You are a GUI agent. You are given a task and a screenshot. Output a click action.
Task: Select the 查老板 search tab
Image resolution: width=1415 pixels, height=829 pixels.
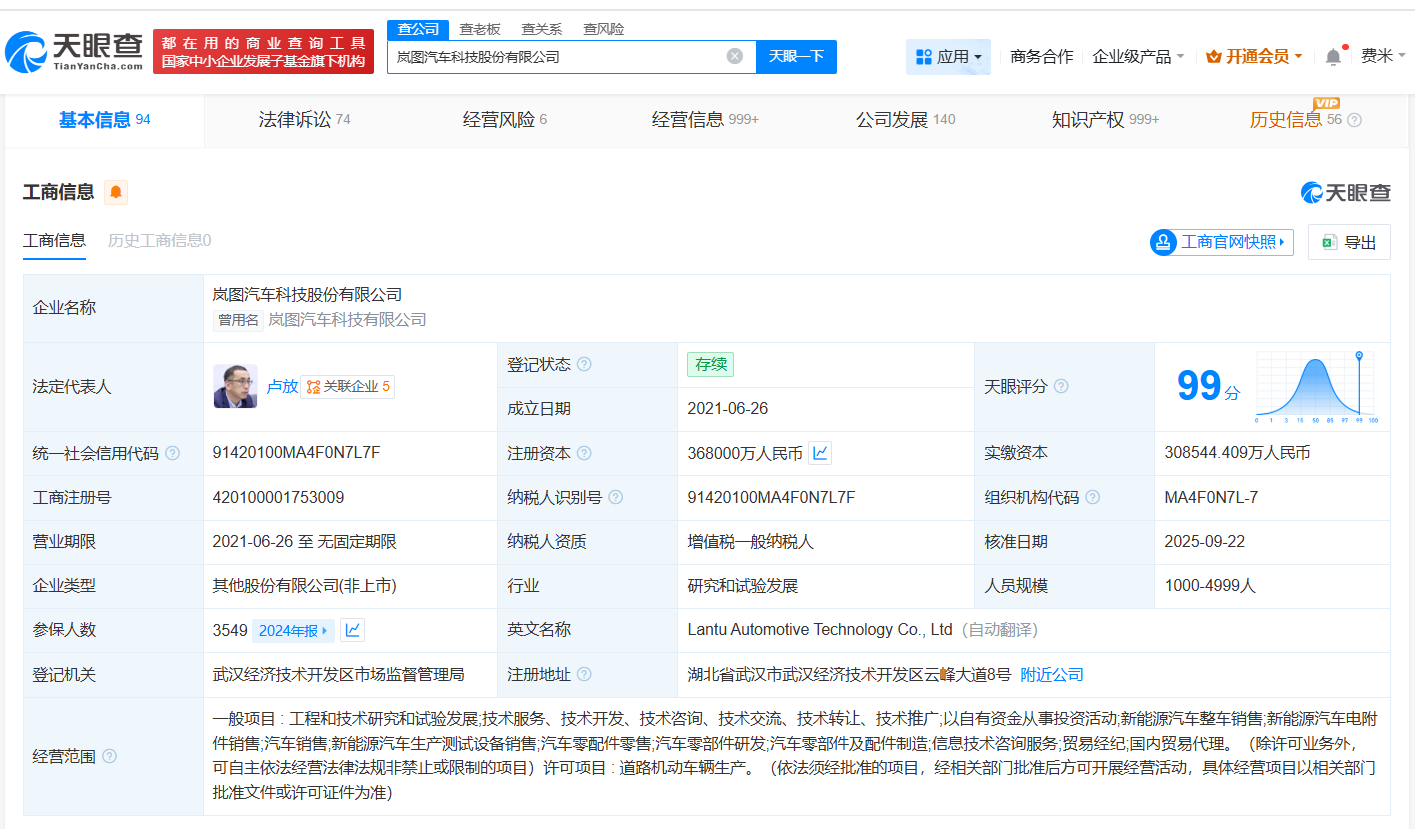(481, 29)
